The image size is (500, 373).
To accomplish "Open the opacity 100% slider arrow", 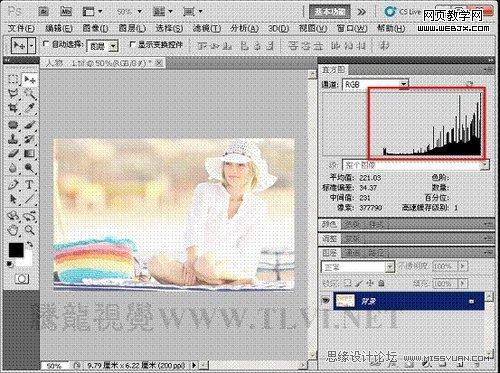I will click(x=462, y=266).
